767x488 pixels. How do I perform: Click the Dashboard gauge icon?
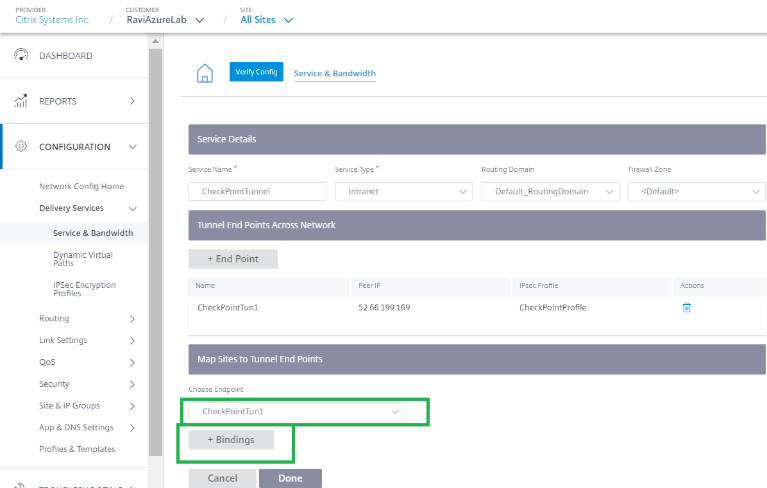[21, 55]
